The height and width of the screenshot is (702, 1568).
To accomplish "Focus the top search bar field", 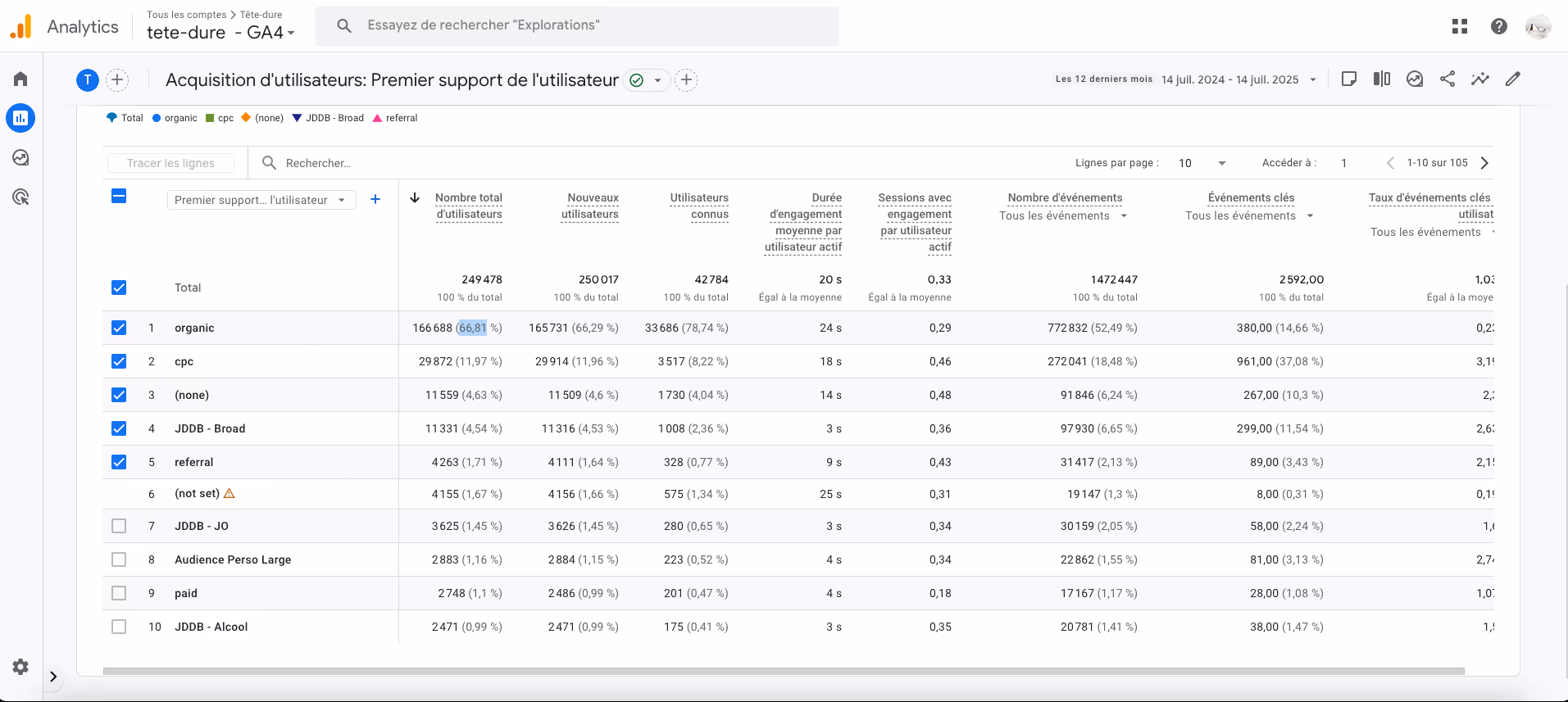I will [577, 26].
